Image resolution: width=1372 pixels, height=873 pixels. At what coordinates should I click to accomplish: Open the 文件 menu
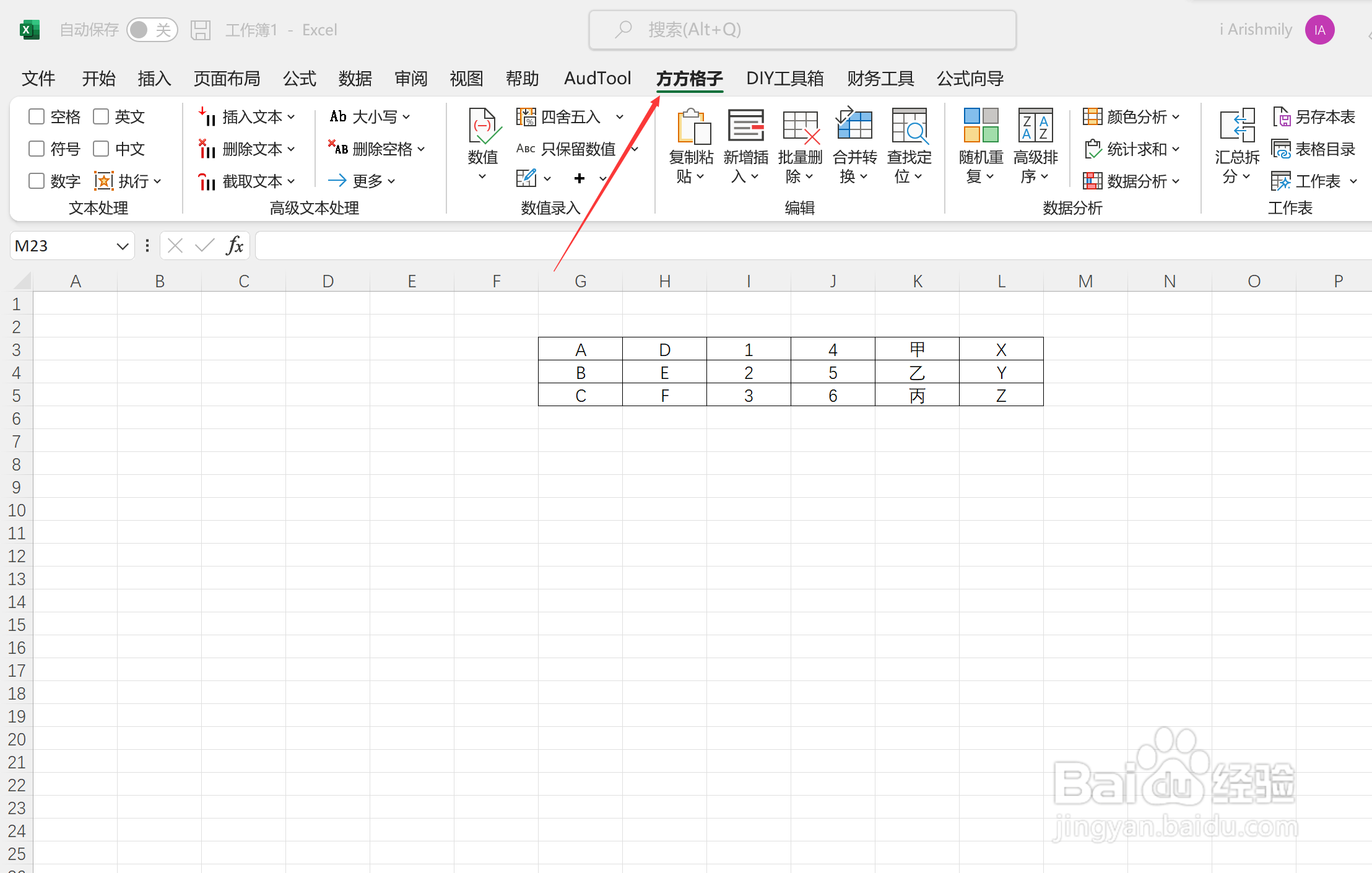point(38,79)
